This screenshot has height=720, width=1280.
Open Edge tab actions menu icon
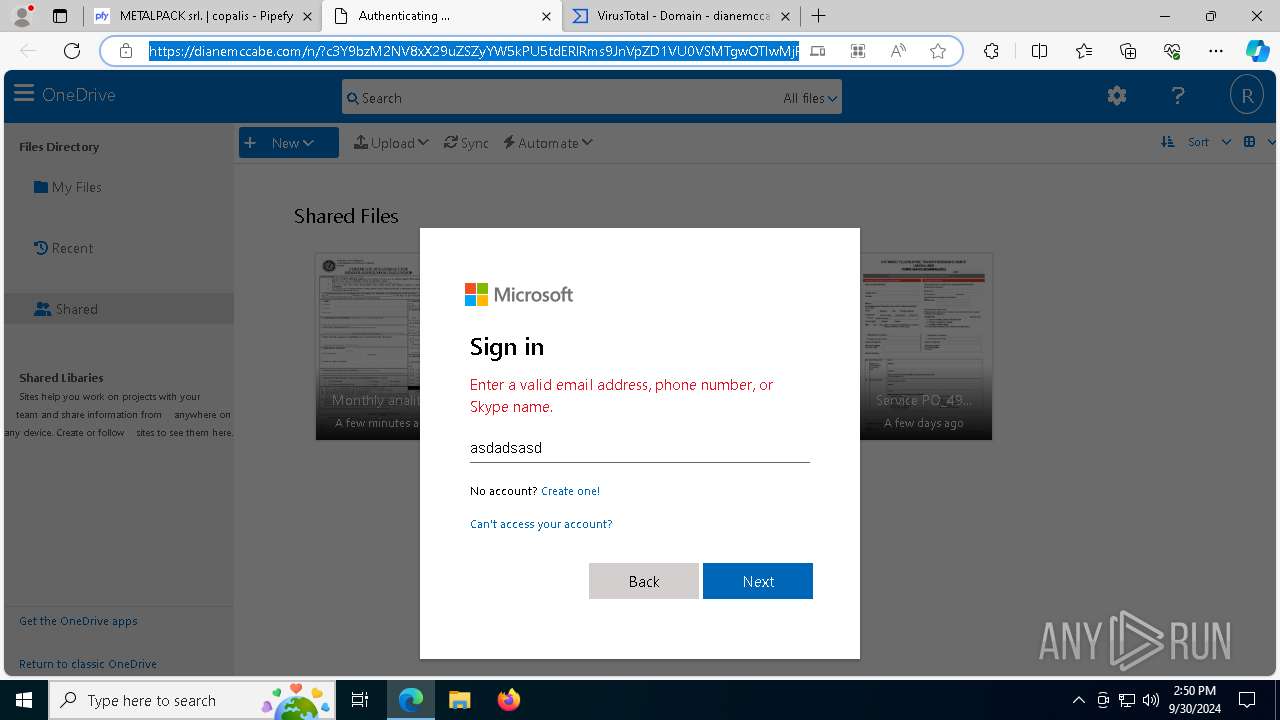click(x=60, y=16)
